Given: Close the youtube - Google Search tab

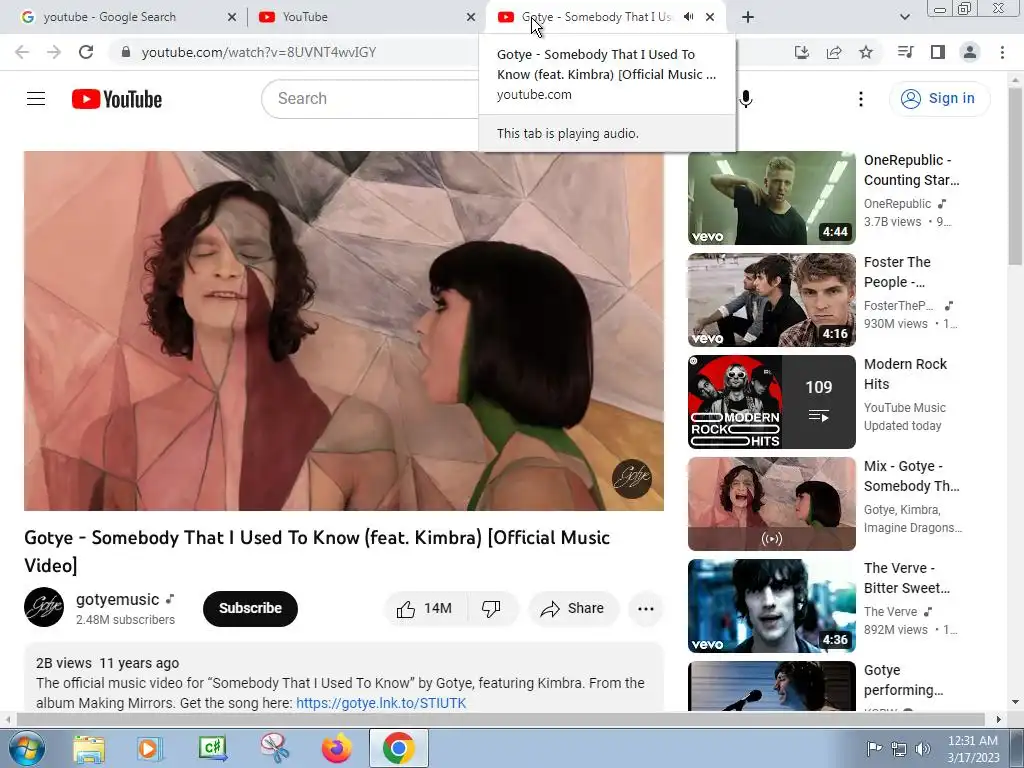Looking at the screenshot, I should pos(232,18).
